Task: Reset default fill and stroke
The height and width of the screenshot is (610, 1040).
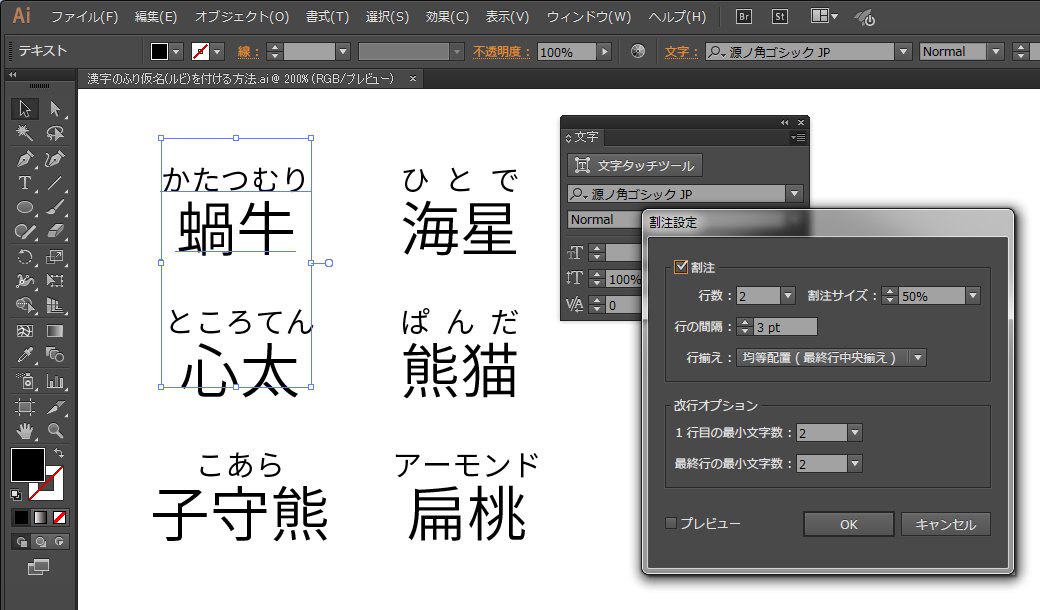Action: click(16, 495)
